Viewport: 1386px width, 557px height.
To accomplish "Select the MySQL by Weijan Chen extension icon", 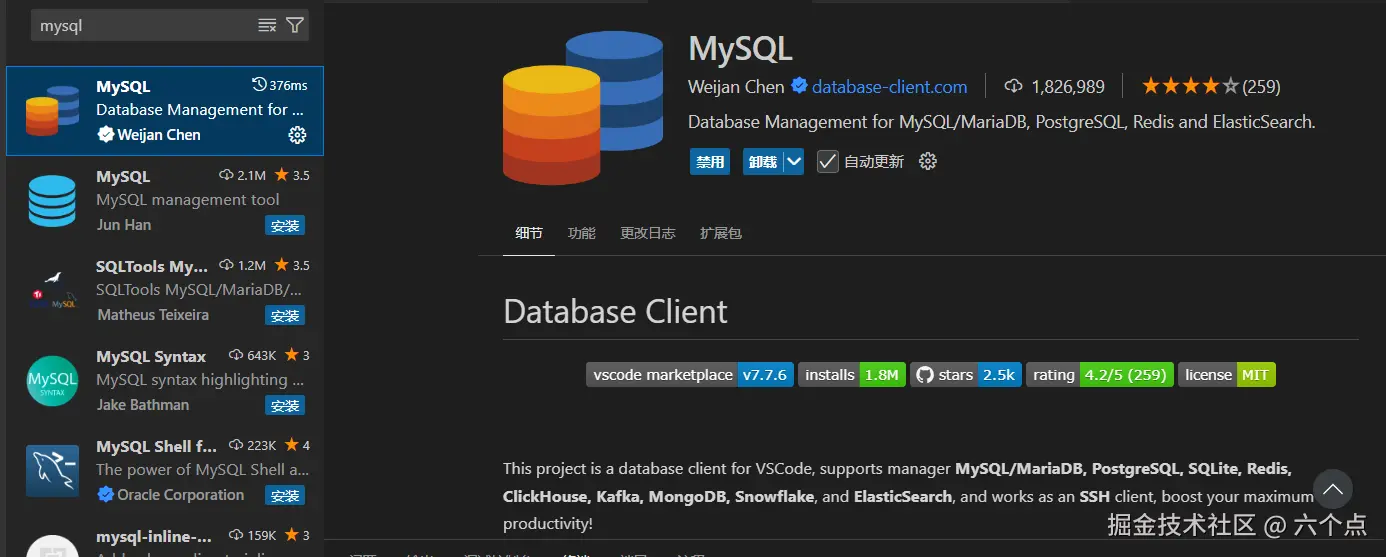I will [x=52, y=111].
